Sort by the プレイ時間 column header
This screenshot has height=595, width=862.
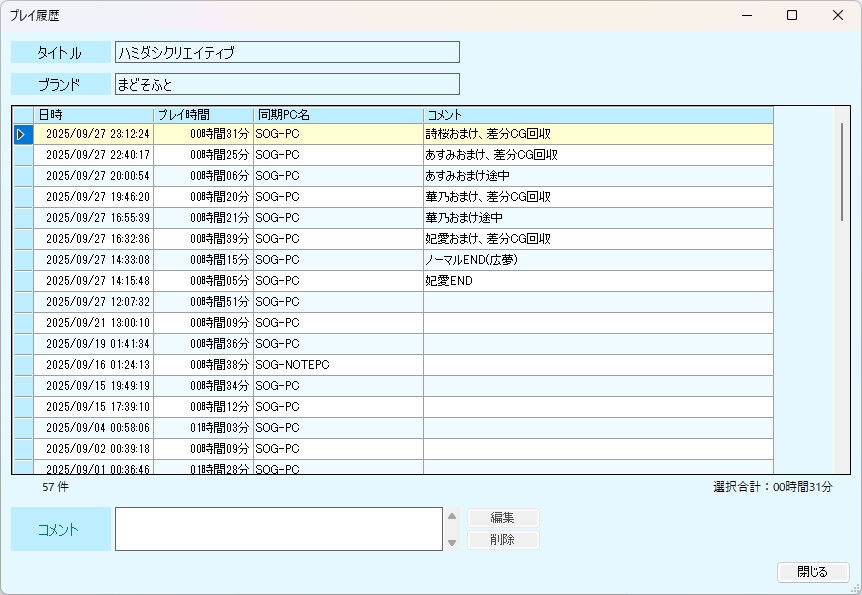pyautogui.click(x=203, y=115)
